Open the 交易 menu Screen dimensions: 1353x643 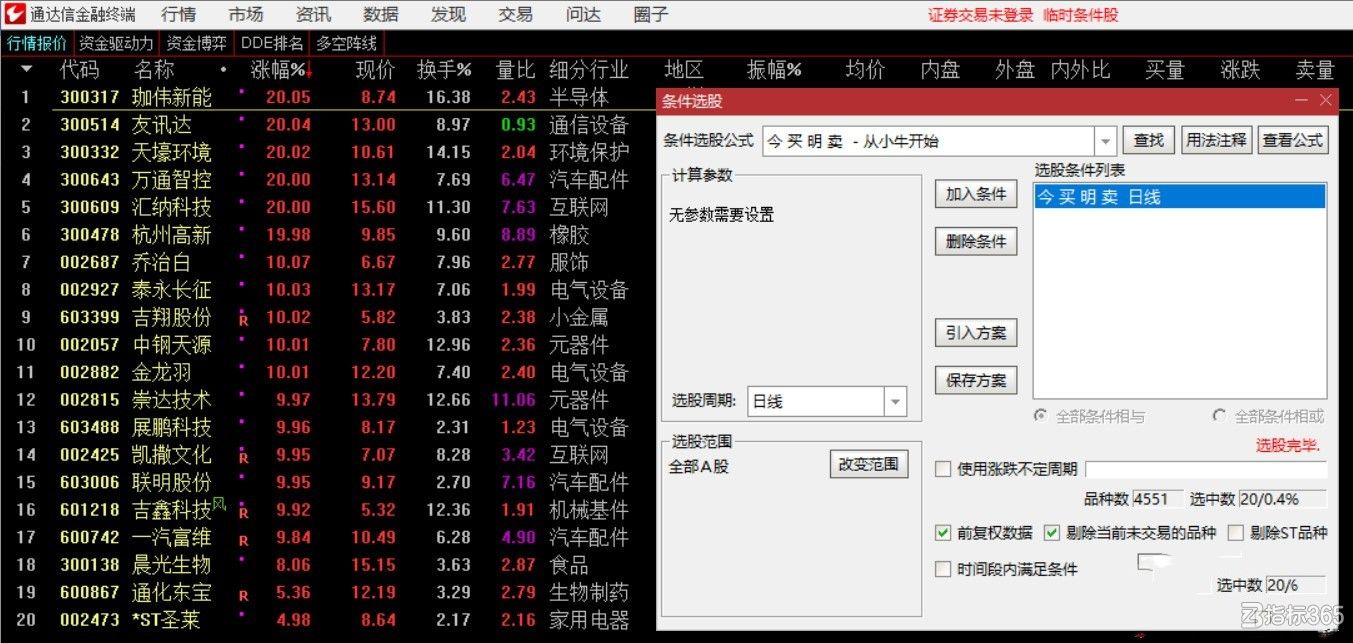tap(515, 15)
